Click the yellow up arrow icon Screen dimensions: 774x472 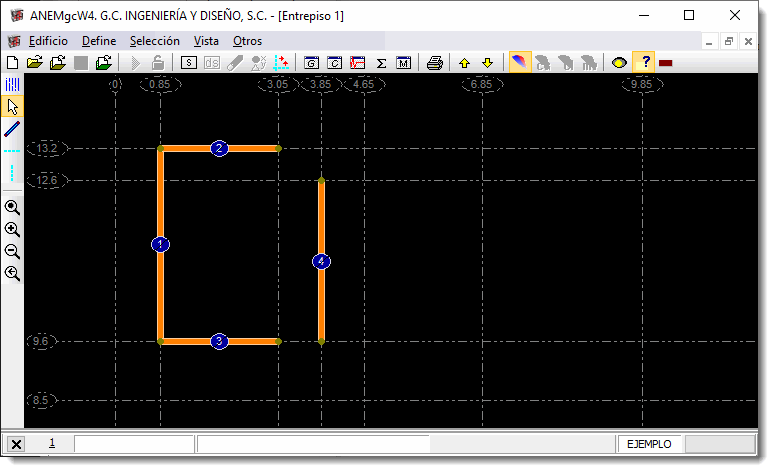464,63
